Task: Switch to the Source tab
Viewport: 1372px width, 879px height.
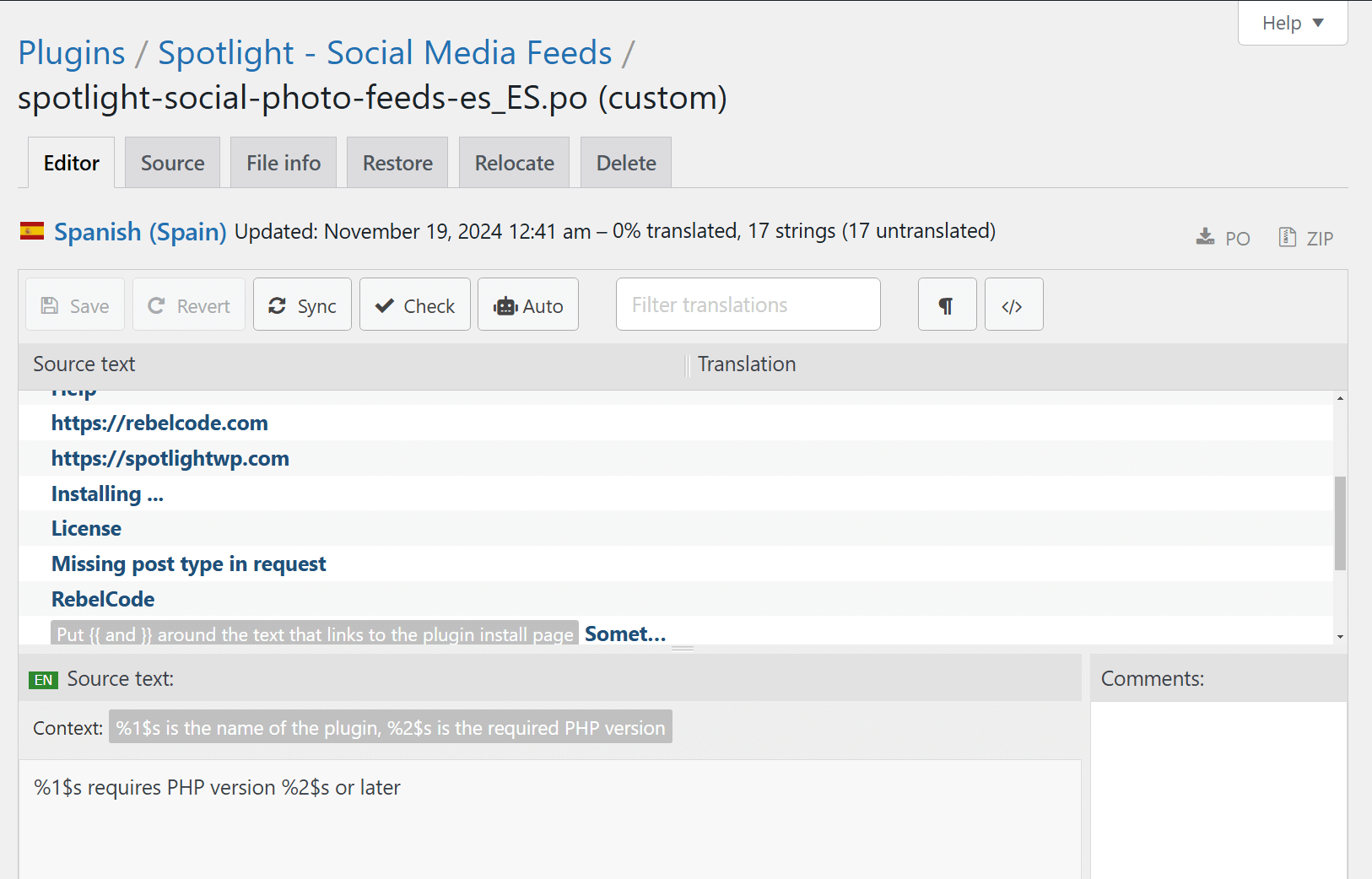Action: click(173, 163)
